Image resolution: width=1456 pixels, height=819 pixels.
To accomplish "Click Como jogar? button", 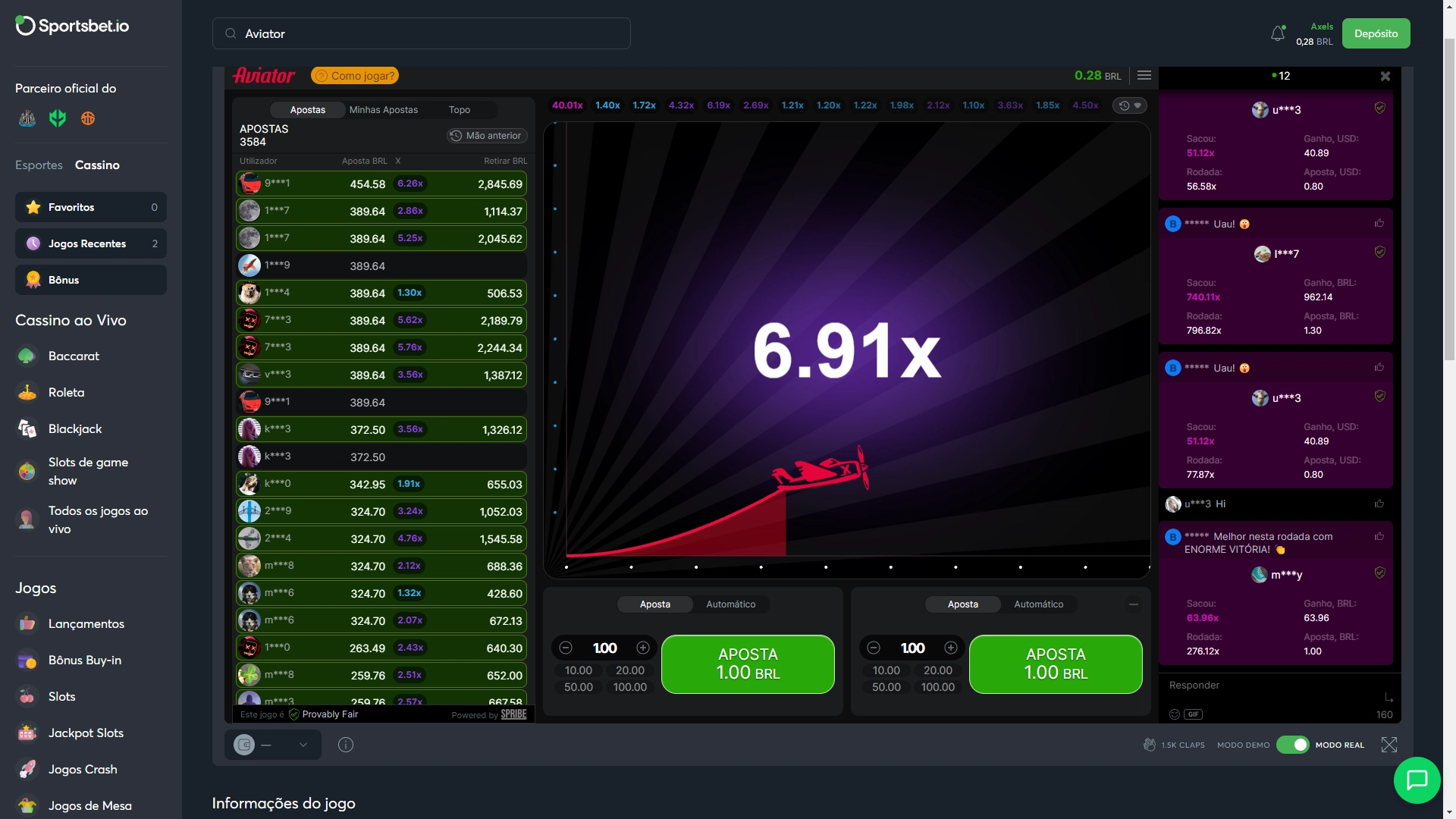I will (x=355, y=76).
